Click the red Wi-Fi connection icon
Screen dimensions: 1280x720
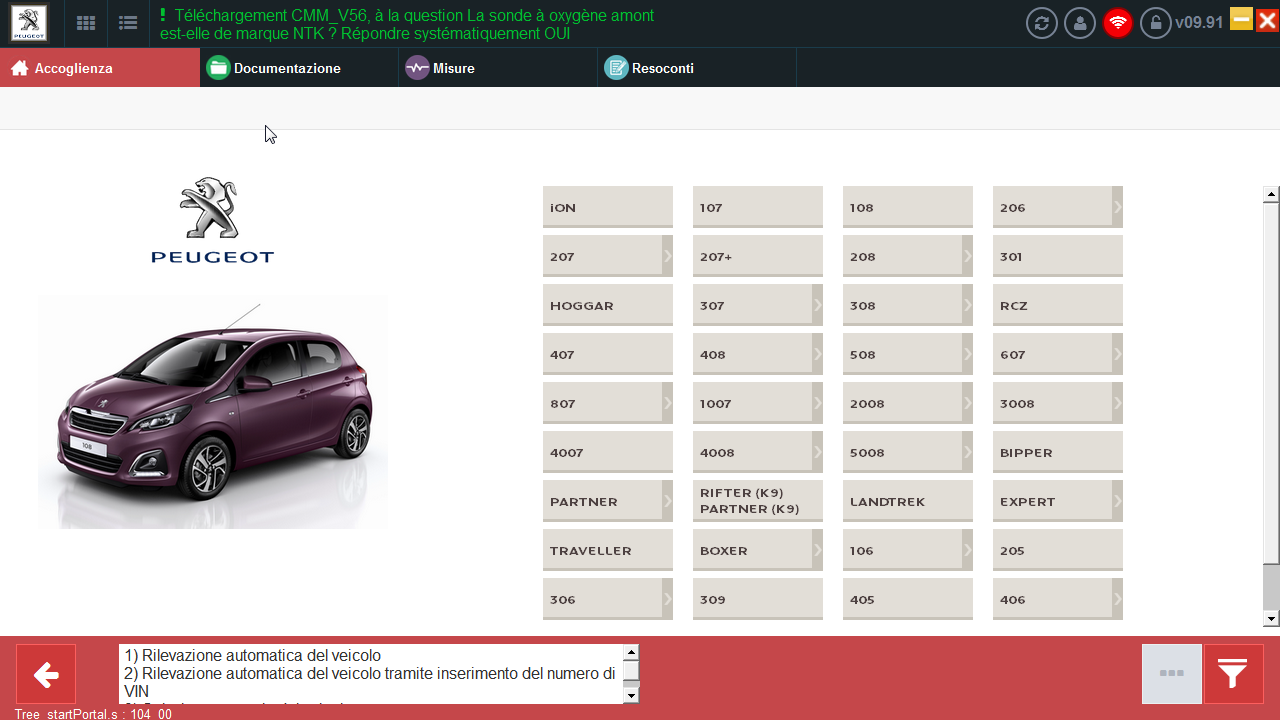pyautogui.click(x=1118, y=23)
